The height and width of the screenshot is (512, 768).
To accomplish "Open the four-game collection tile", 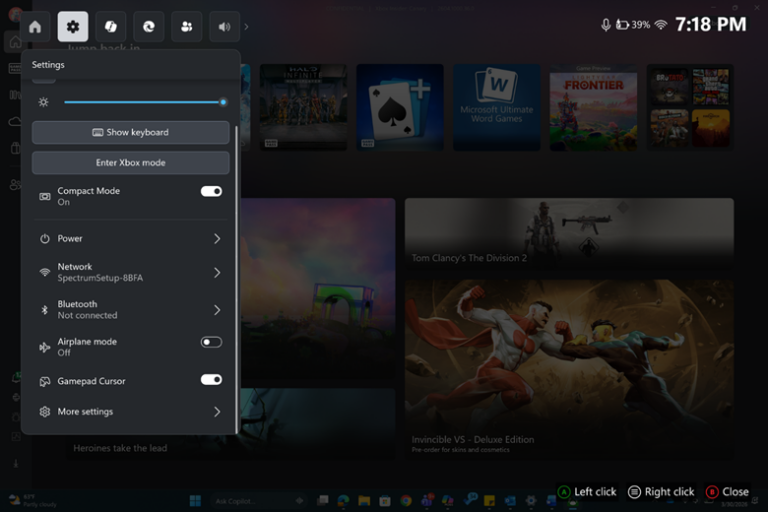I will tap(690, 107).
